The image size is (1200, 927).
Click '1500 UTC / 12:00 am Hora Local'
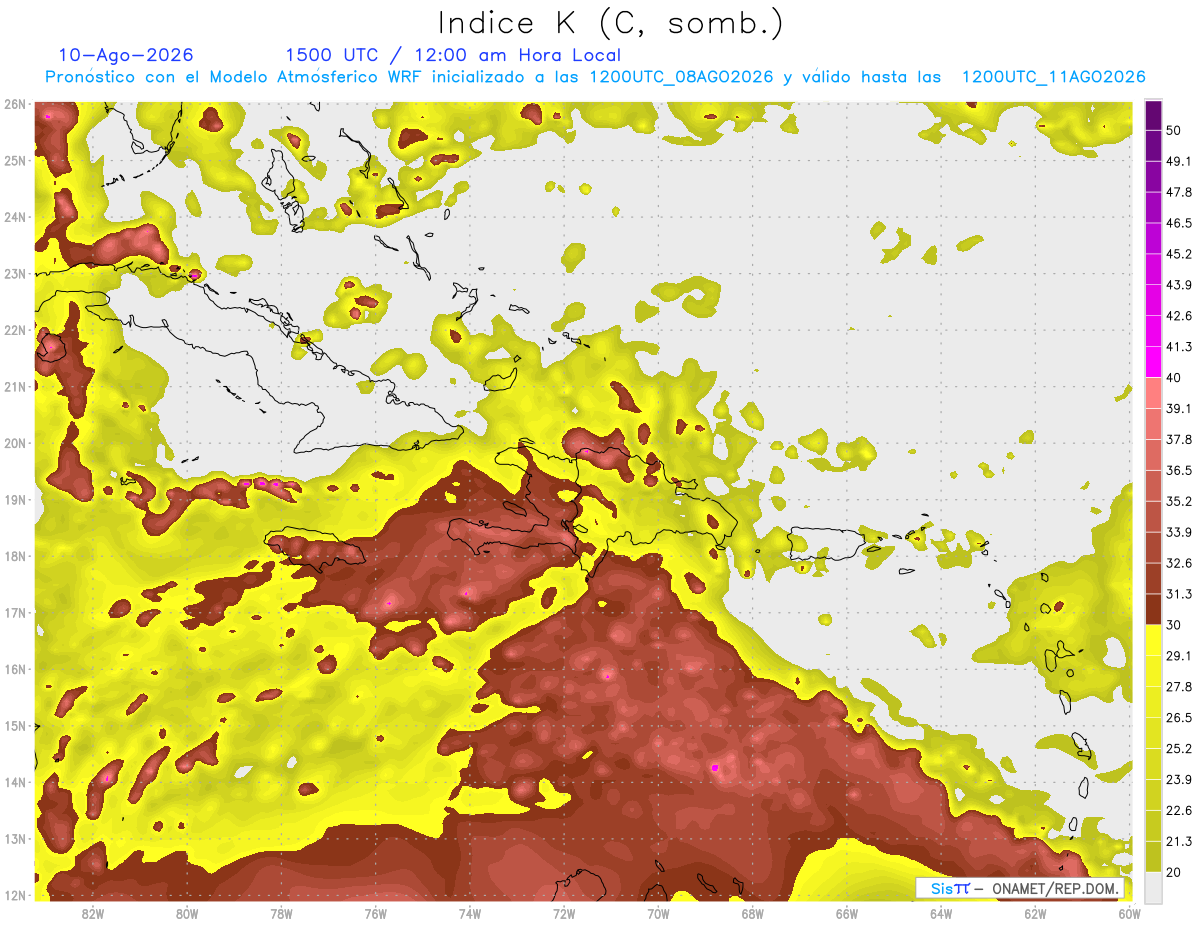point(453,55)
